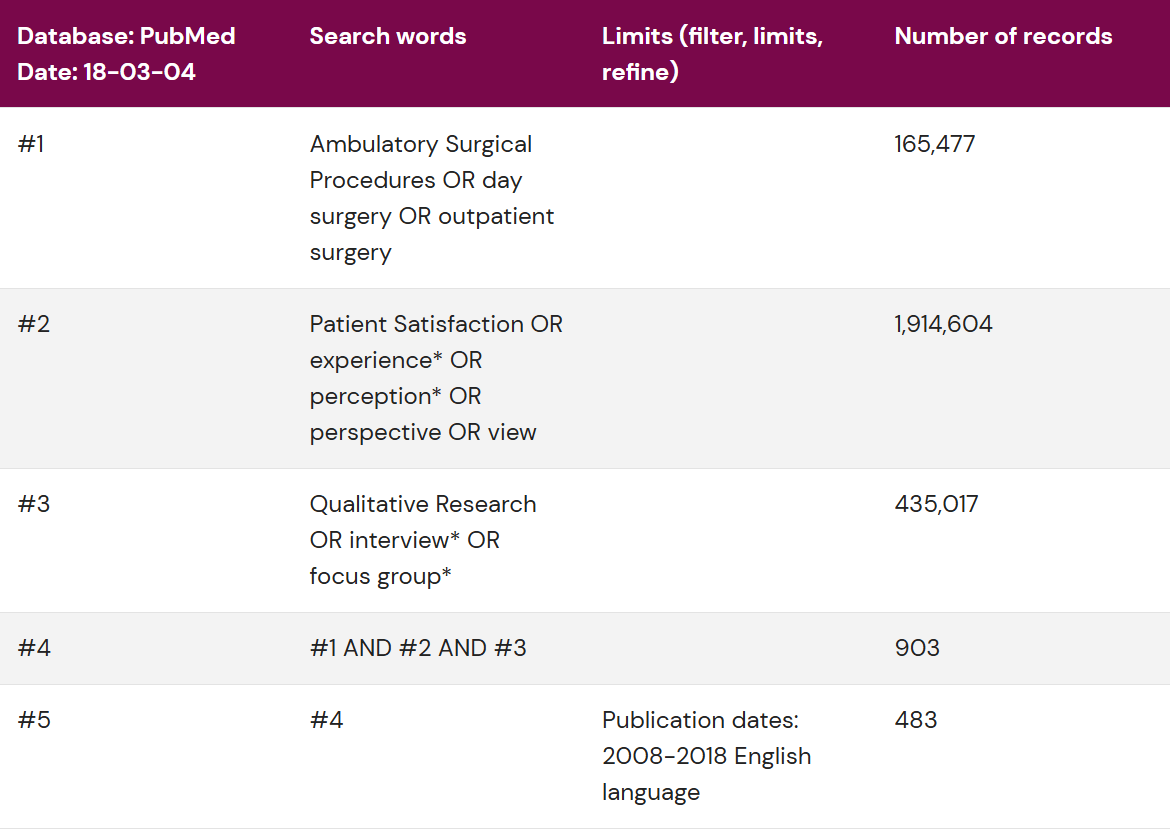Viewport: 1170px width, 829px height.
Task: Click the #4 row label in first column
Action: point(33,648)
